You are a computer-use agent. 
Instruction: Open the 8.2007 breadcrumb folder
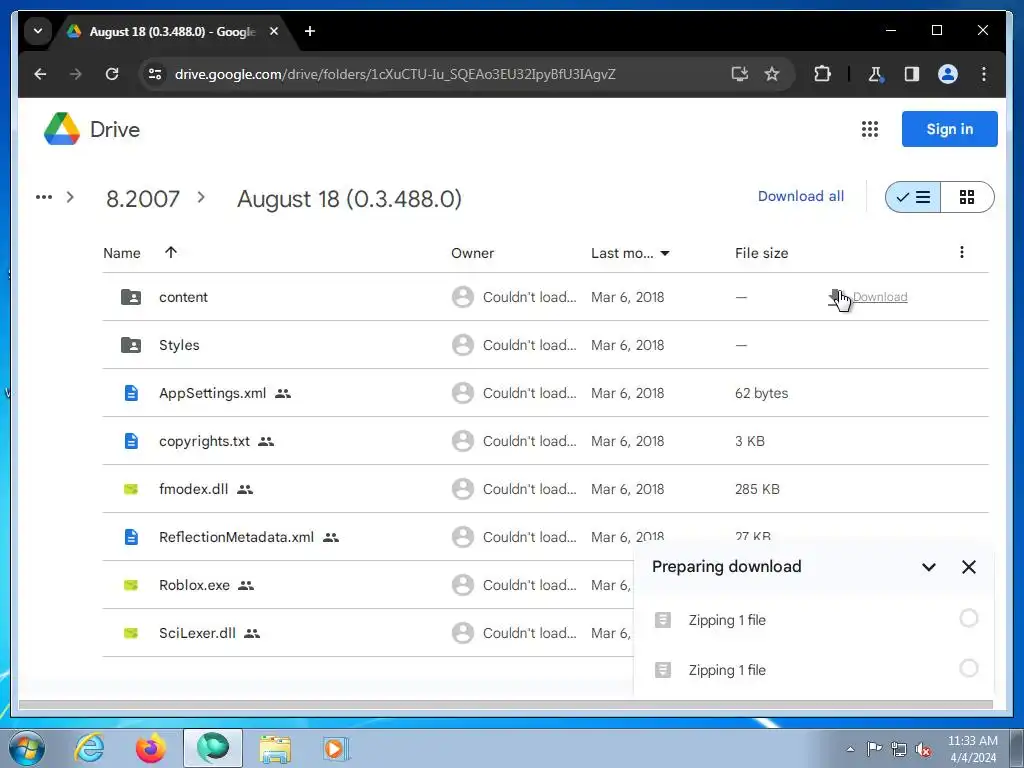coord(142,199)
